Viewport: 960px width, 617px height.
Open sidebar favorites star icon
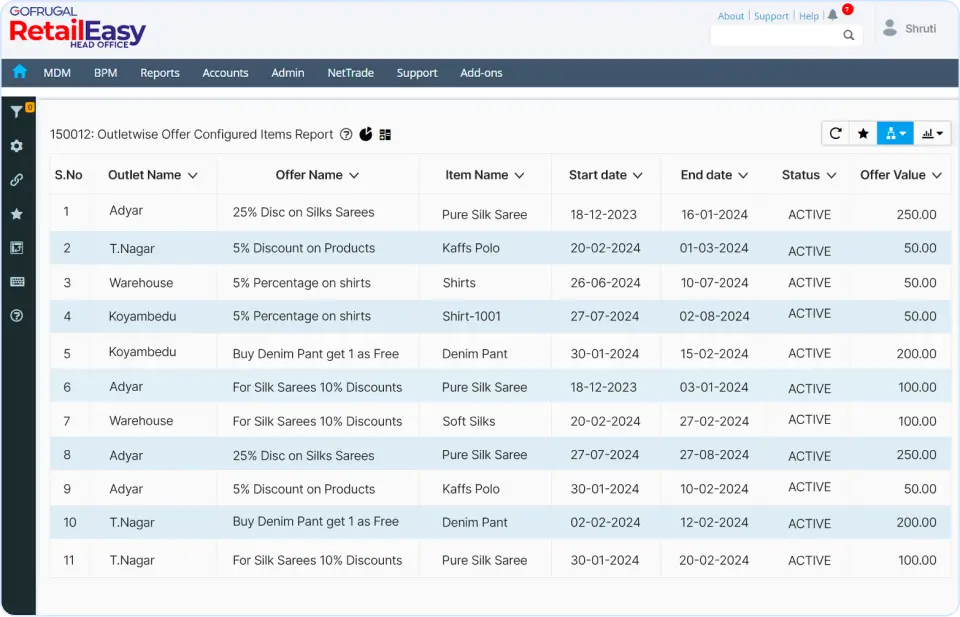(x=17, y=213)
